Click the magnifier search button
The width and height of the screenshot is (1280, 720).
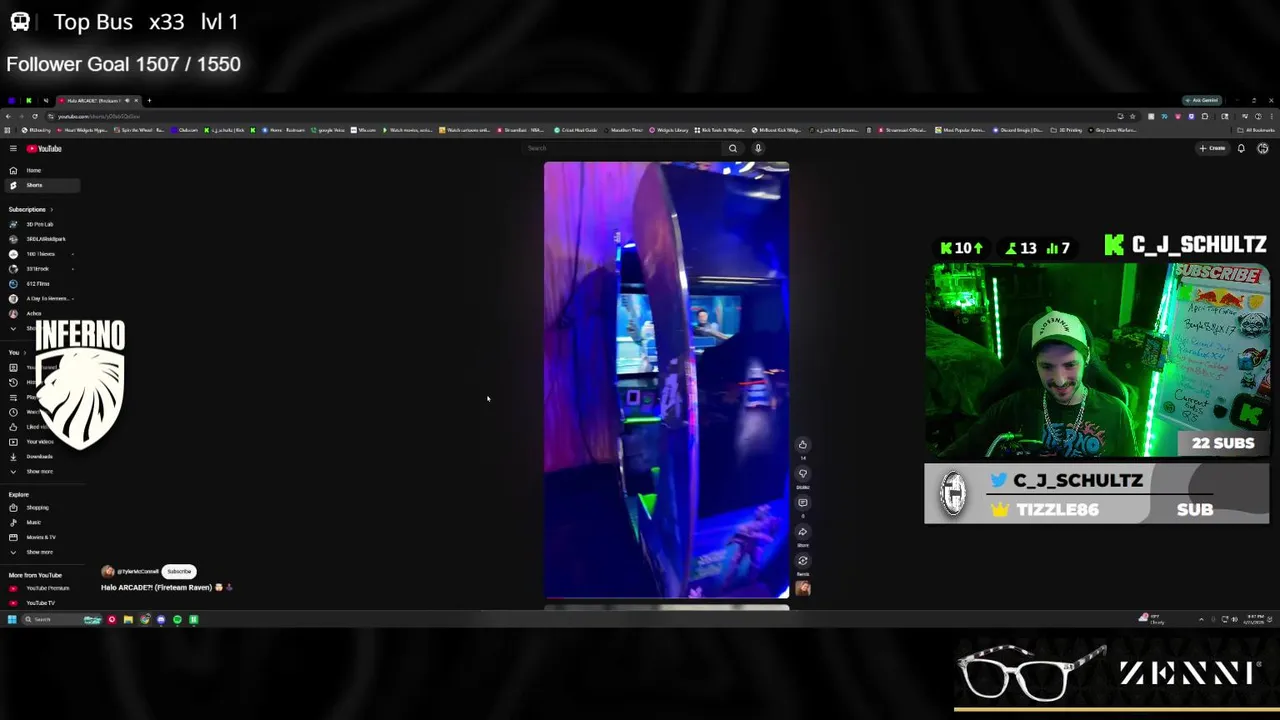(x=733, y=148)
